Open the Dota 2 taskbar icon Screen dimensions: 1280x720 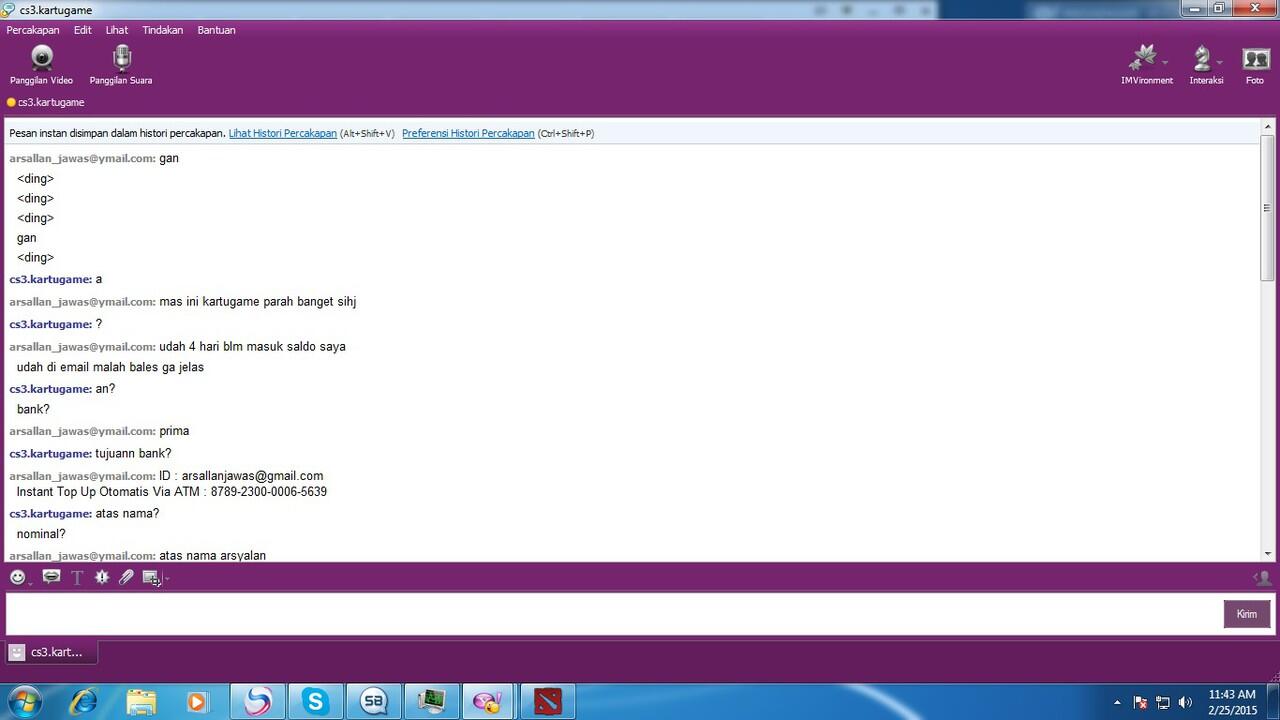click(x=548, y=701)
